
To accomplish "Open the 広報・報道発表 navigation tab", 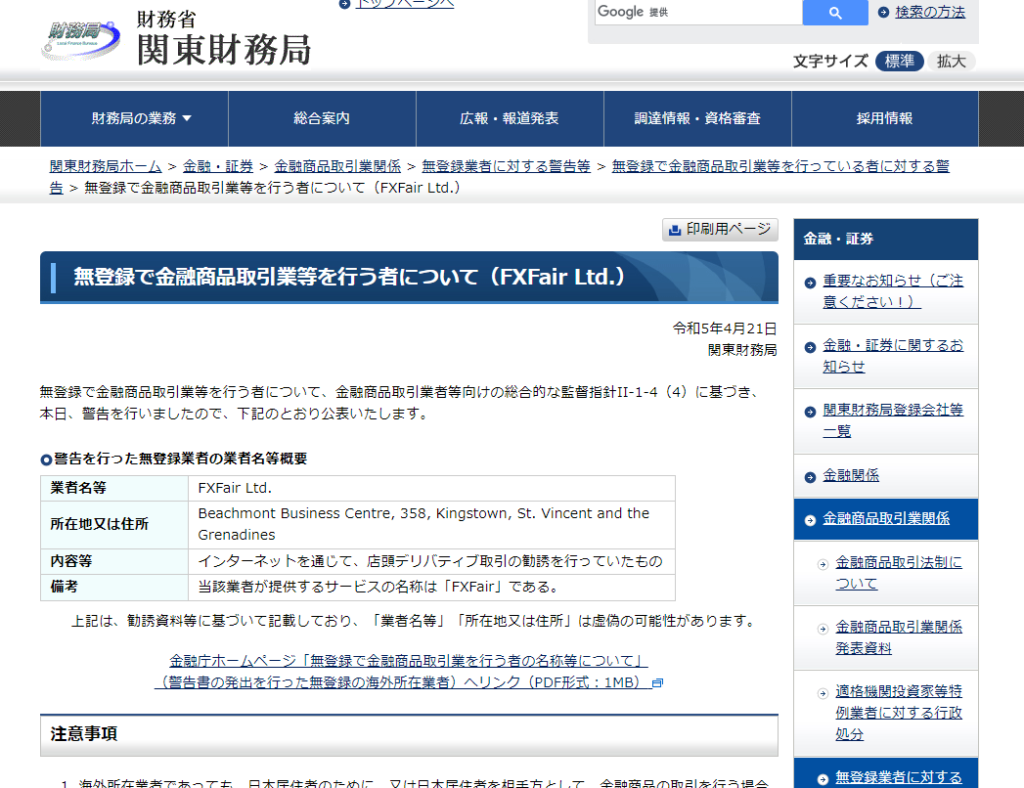I will point(509,118).
